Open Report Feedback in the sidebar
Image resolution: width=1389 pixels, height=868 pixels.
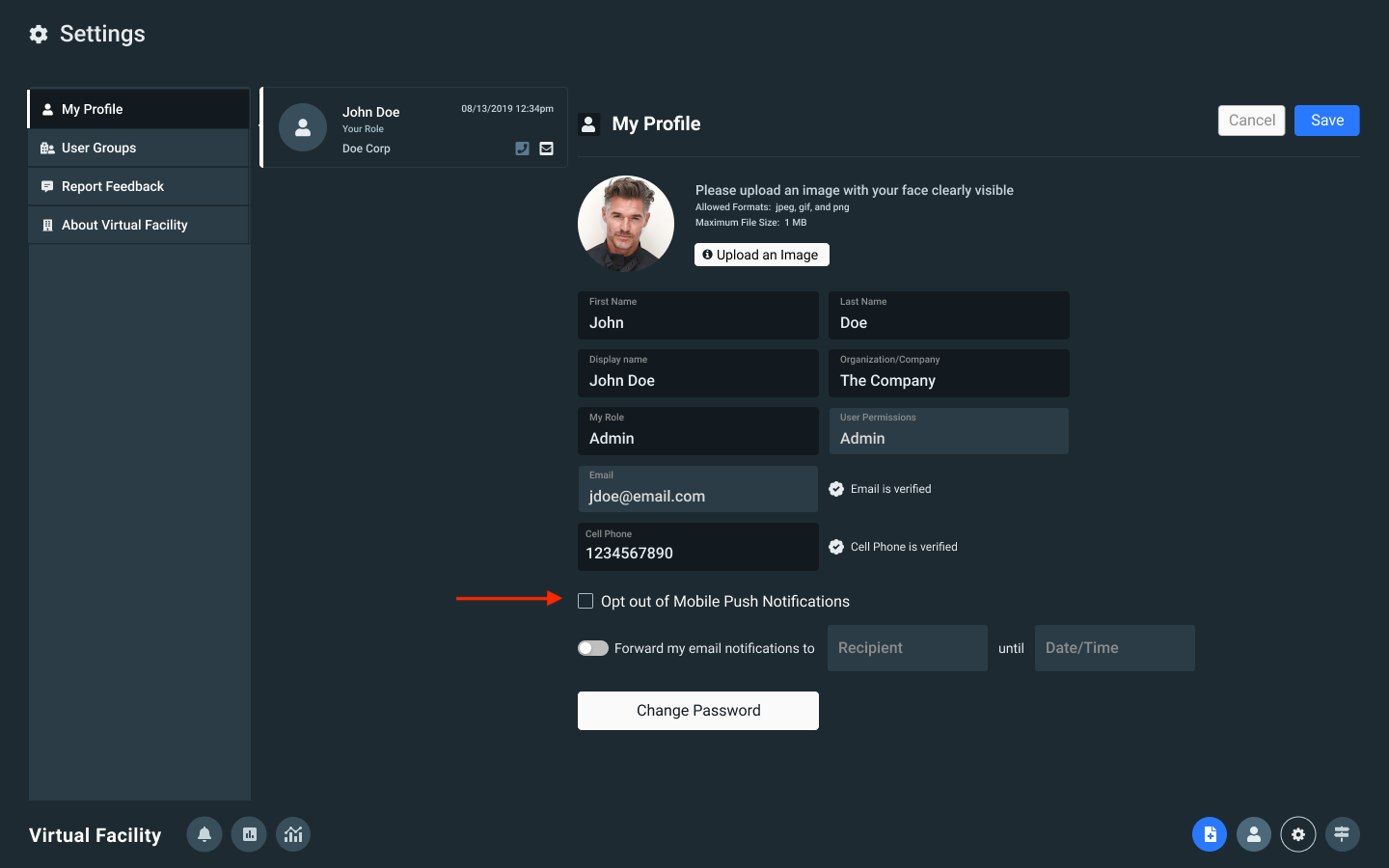[x=139, y=186]
